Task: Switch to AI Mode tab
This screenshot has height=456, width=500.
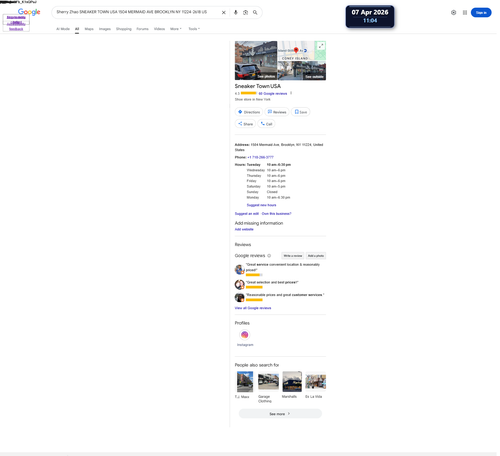Action: (63, 29)
